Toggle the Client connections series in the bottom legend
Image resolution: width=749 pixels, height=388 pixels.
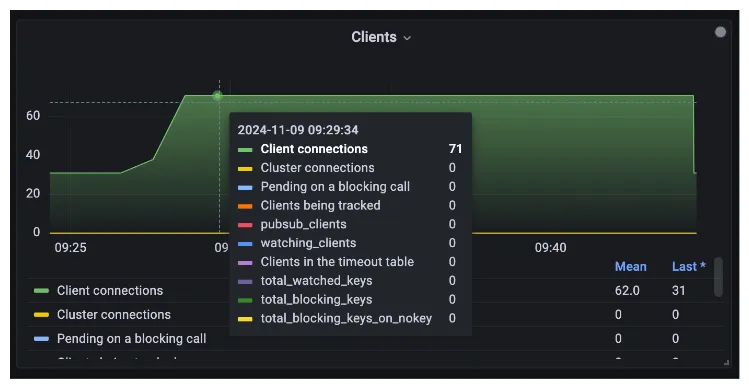coord(110,291)
